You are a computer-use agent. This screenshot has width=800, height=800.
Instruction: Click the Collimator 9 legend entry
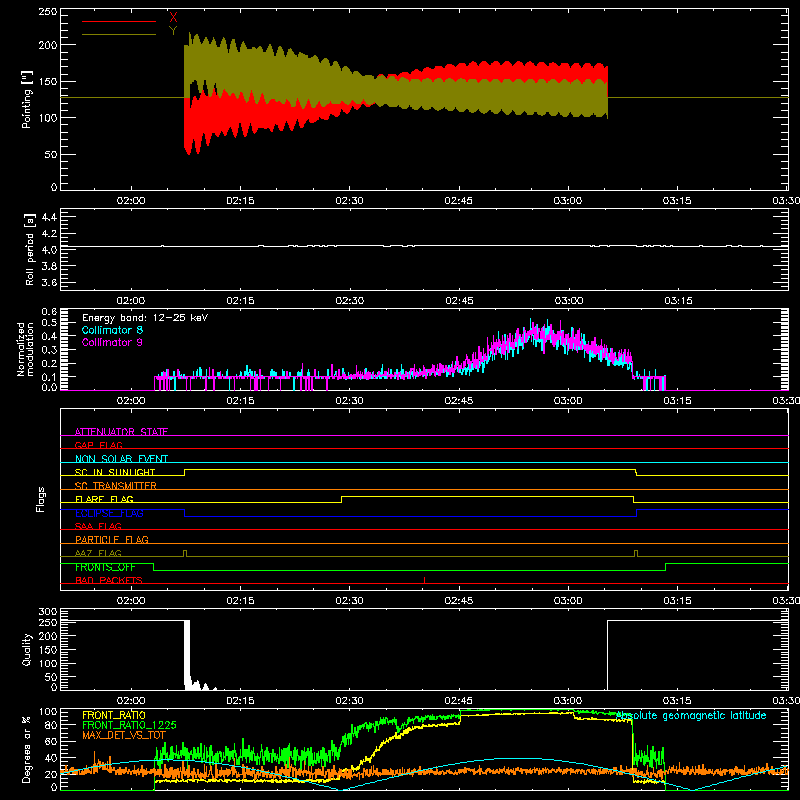[112, 342]
